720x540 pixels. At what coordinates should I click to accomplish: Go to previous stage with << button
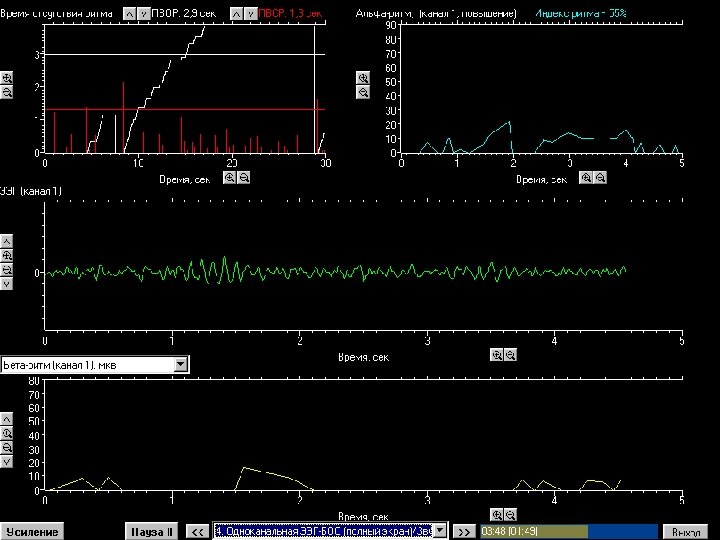[x=198, y=531]
